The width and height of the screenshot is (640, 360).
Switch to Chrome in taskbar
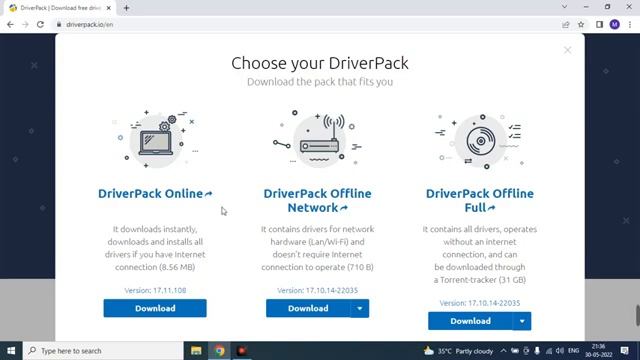(220, 351)
